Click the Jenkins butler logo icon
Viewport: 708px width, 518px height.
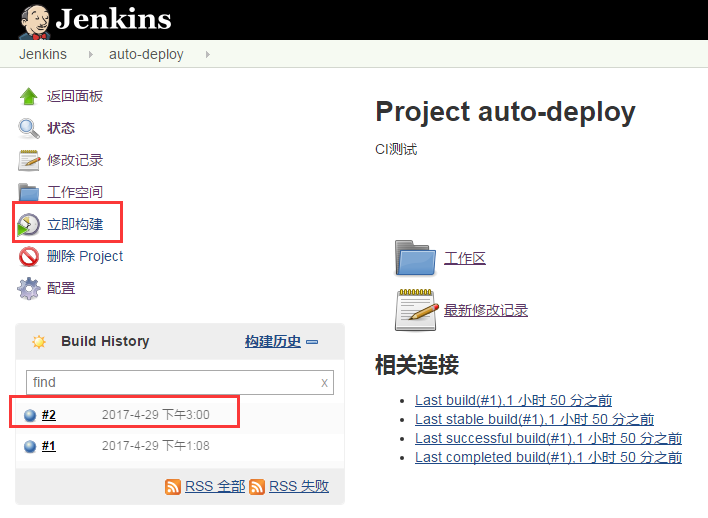(35, 21)
